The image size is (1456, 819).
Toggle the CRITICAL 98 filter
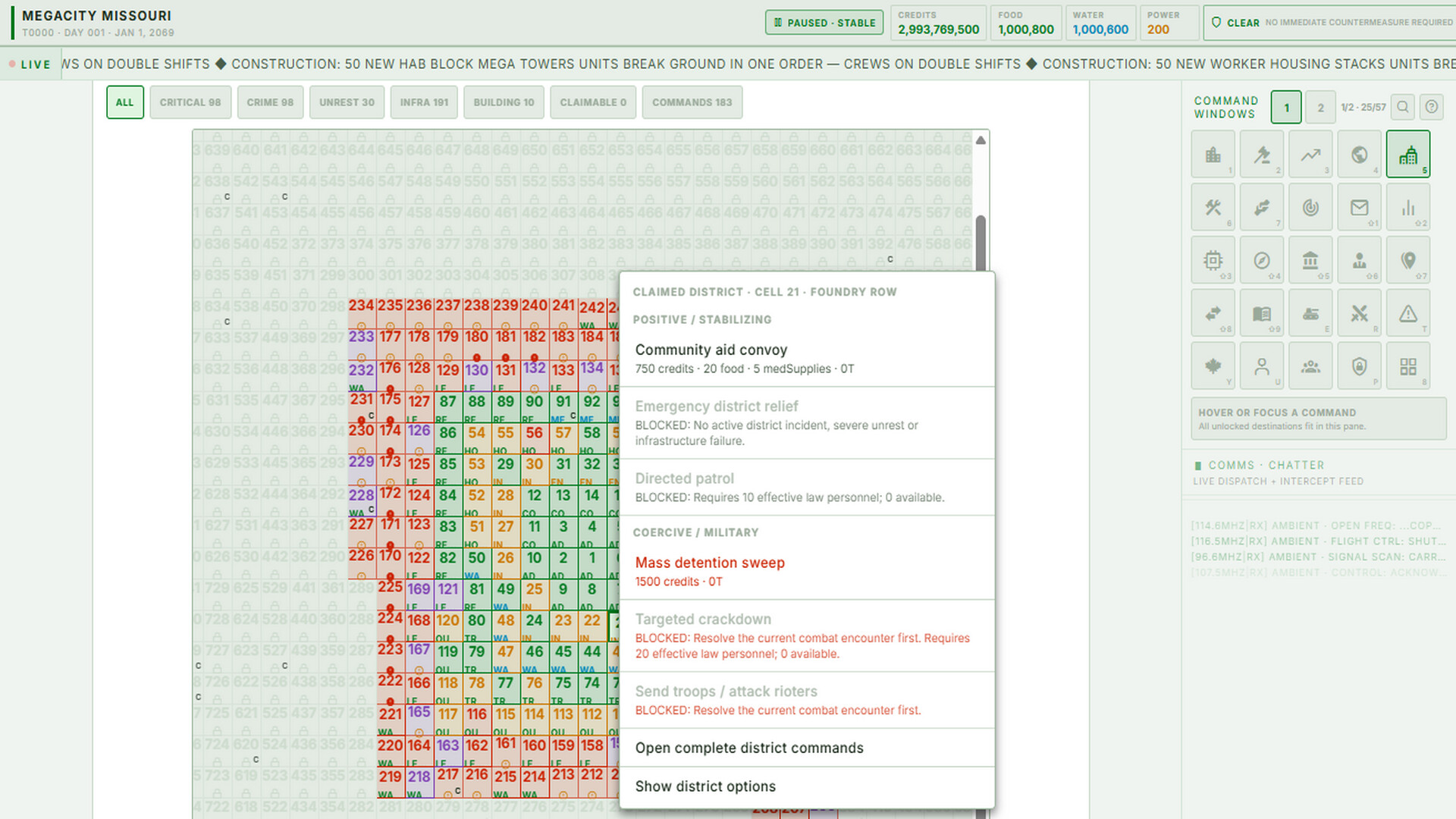click(190, 102)
